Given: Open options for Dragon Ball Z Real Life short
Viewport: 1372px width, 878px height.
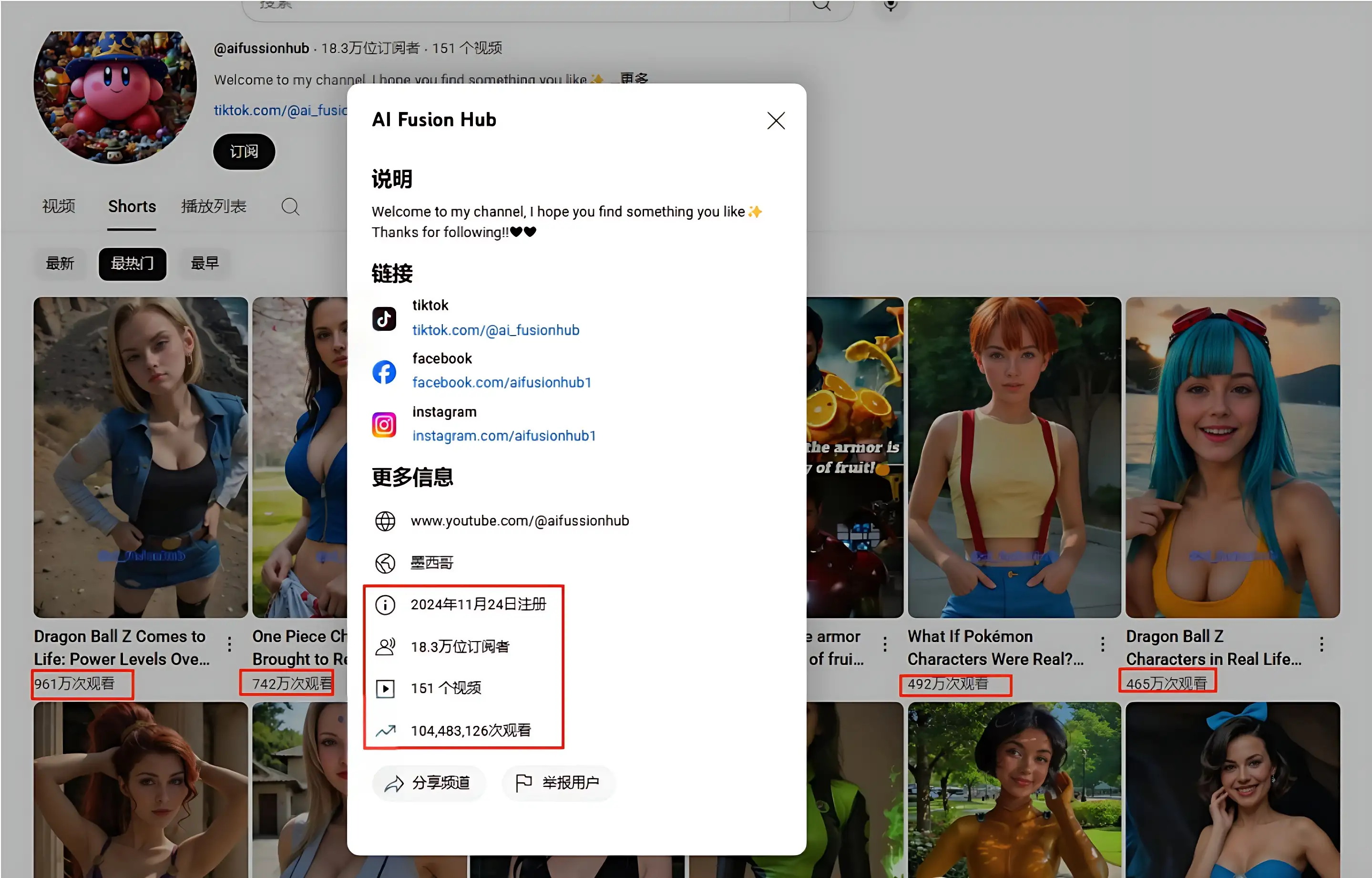Looking at the screenshot, I should [1321, 644].
